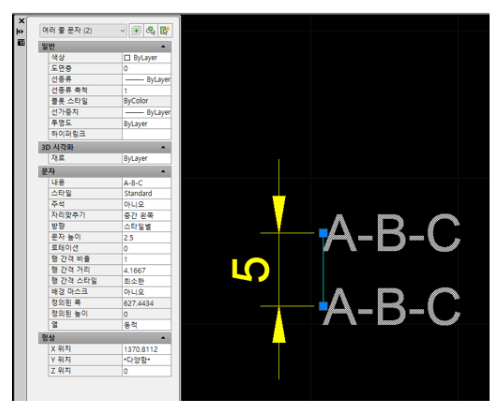
Task: Open the 선가중치 ByLayer value
Action: (x=147, y=112)
